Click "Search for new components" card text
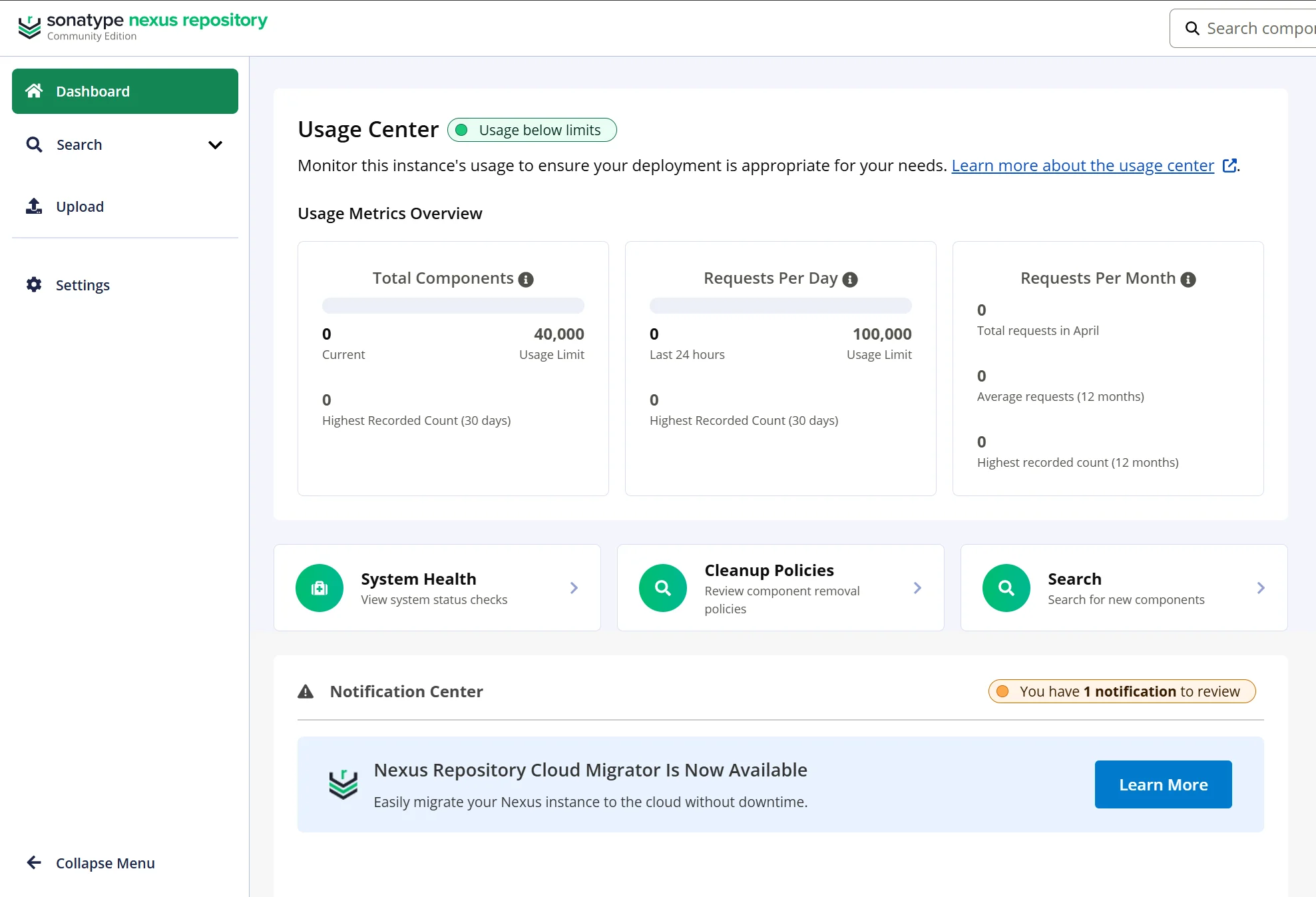Viewport: 1316px width, 897px height. tap(1126, 599)
